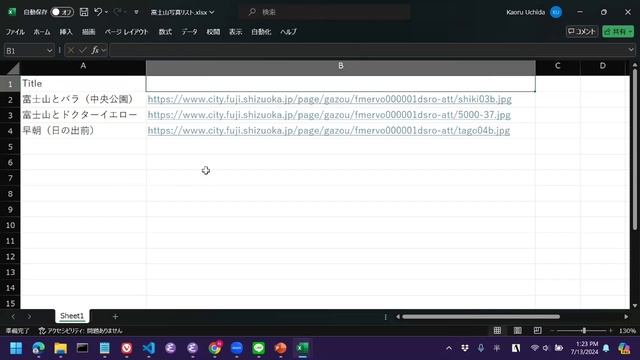Viewport: 640px width, 360px height.
Task: Add a new sheet with the plus button
Action: point(115,316)
